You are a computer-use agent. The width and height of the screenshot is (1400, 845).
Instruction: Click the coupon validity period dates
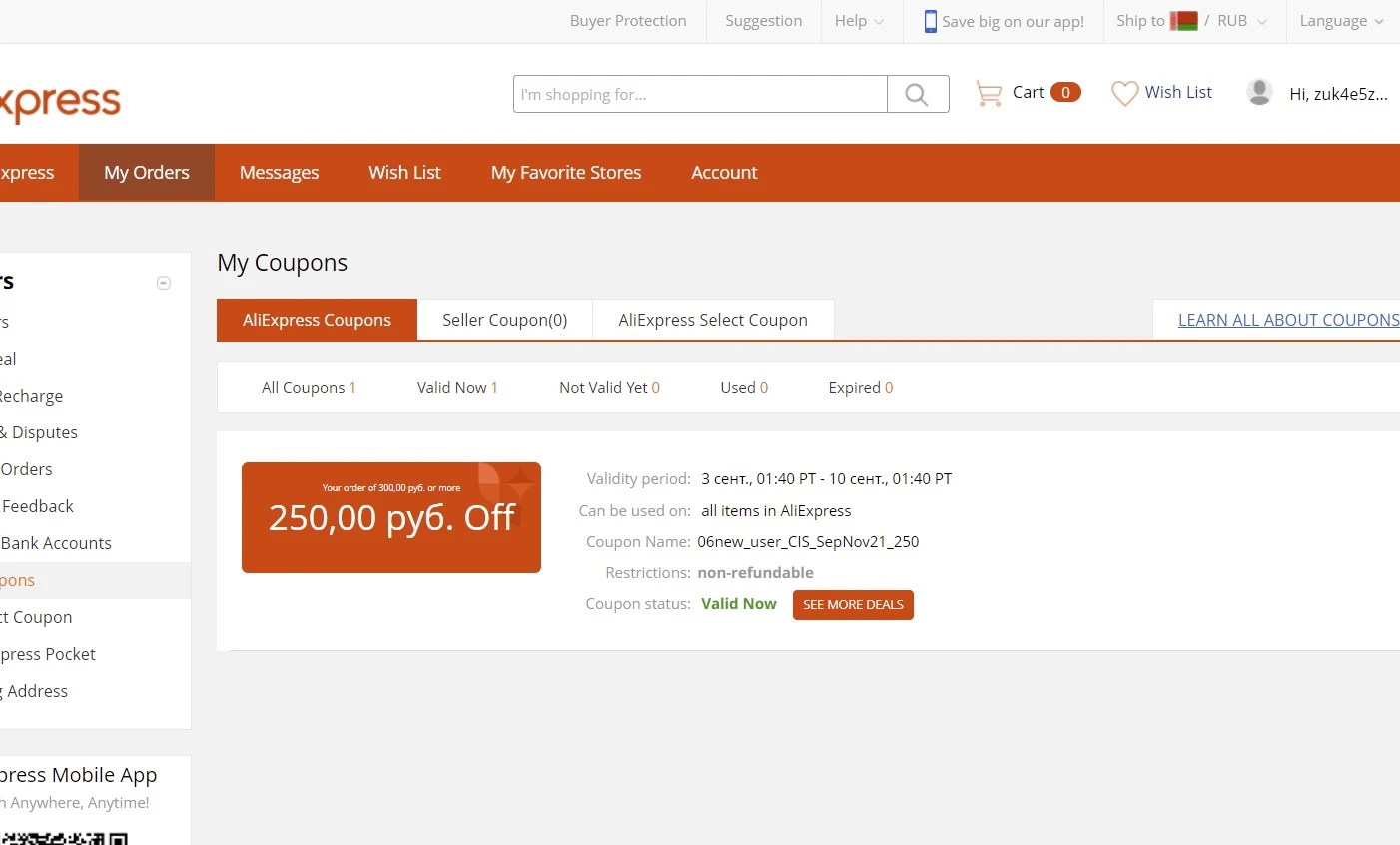coord(827,479)
